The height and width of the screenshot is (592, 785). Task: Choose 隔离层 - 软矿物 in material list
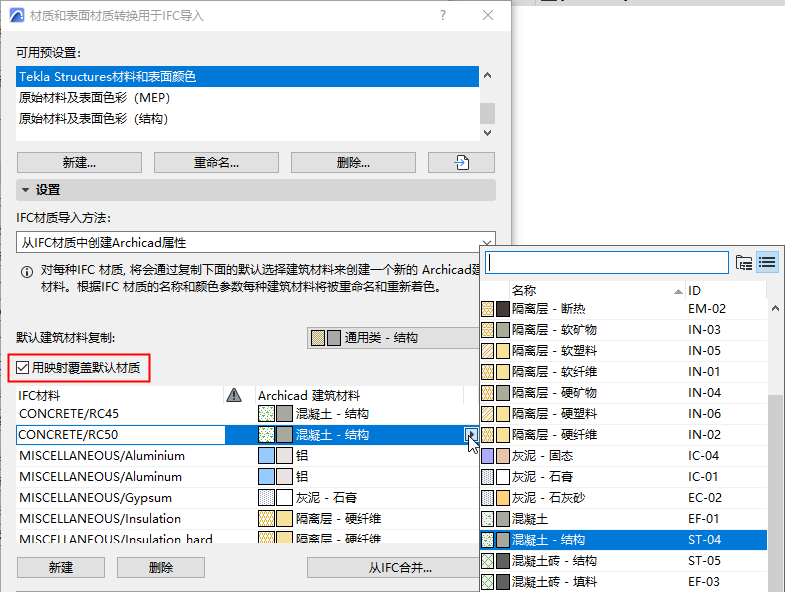(623, 330)
